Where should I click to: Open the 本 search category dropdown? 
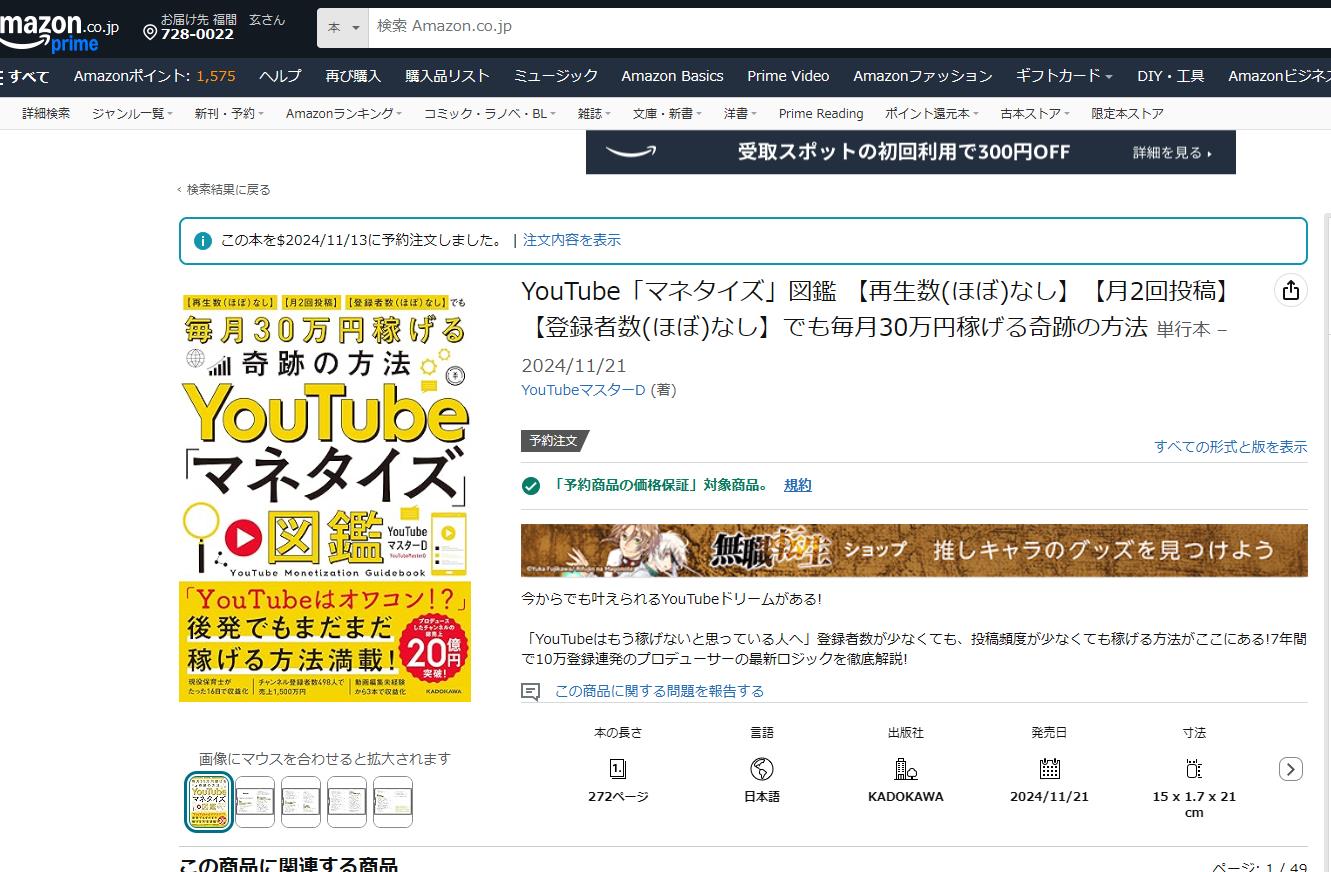tap(343, 28)
